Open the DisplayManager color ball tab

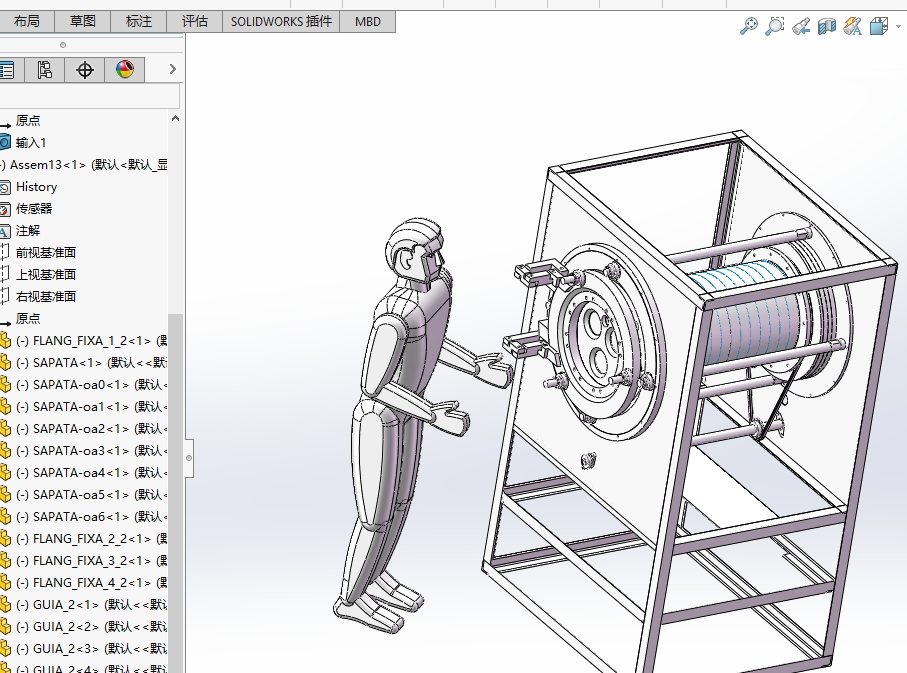[125, 69]
